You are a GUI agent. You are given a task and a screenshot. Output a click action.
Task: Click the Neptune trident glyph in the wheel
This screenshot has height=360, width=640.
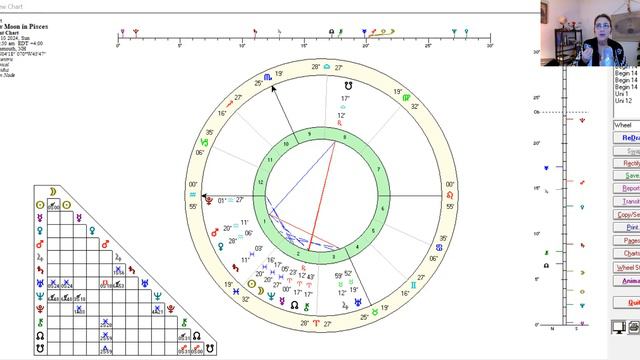(x=271, y=296)
